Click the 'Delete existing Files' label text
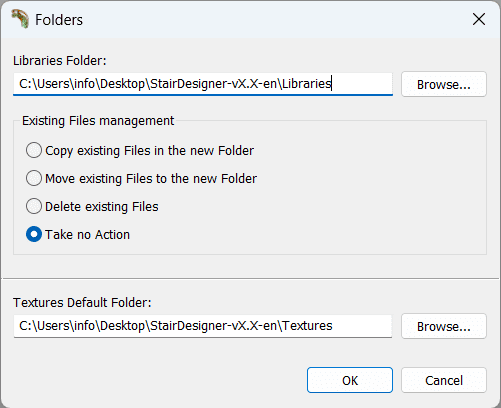 102,206
